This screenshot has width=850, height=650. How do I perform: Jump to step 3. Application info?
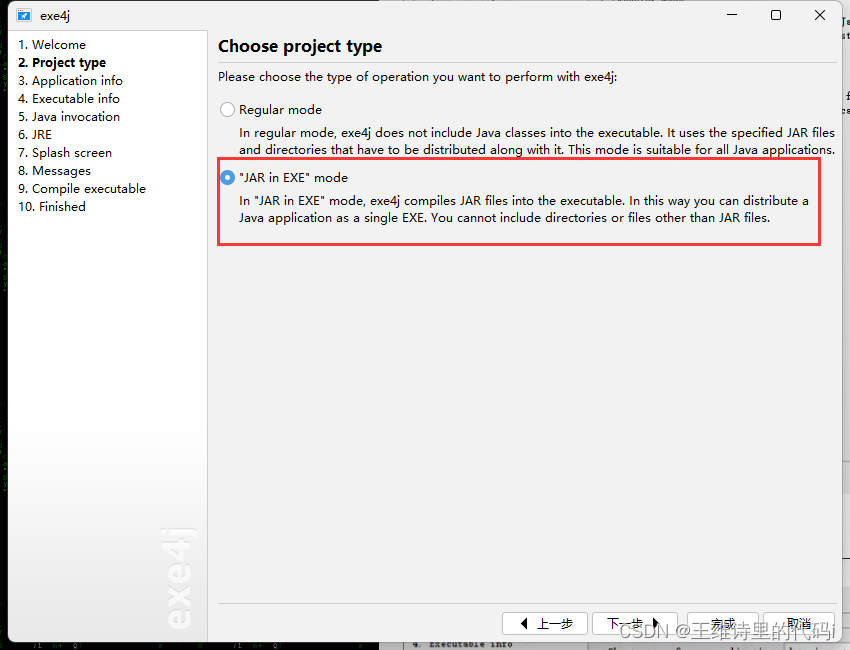(x=70, y=80)
